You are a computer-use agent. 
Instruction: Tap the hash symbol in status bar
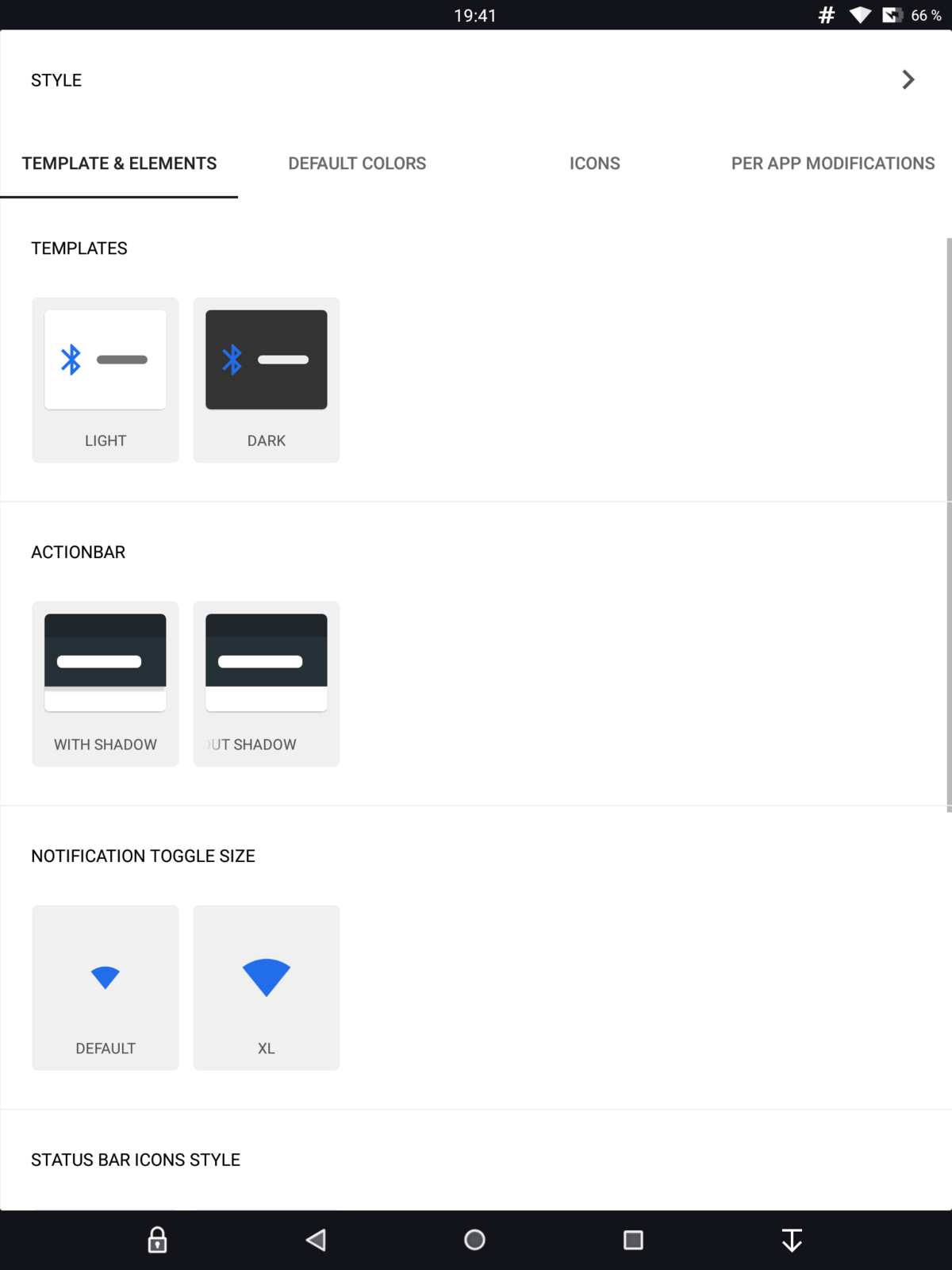coord(826,15)
